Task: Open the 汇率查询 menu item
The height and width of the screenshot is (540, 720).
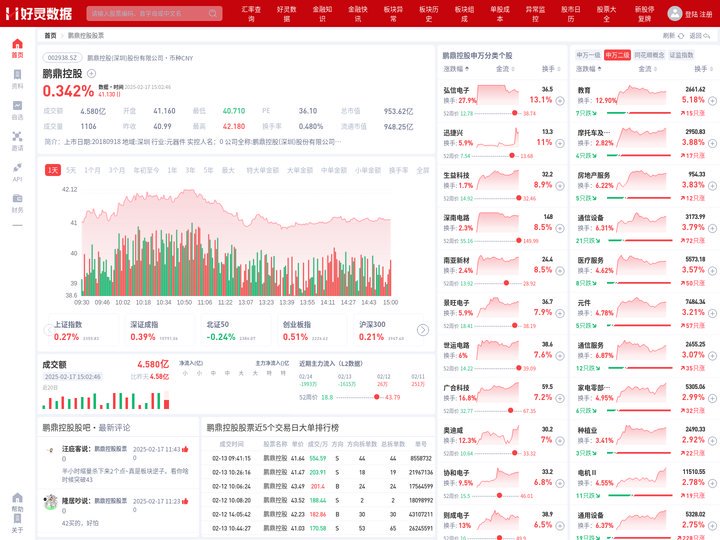Action: coord(251,14)
